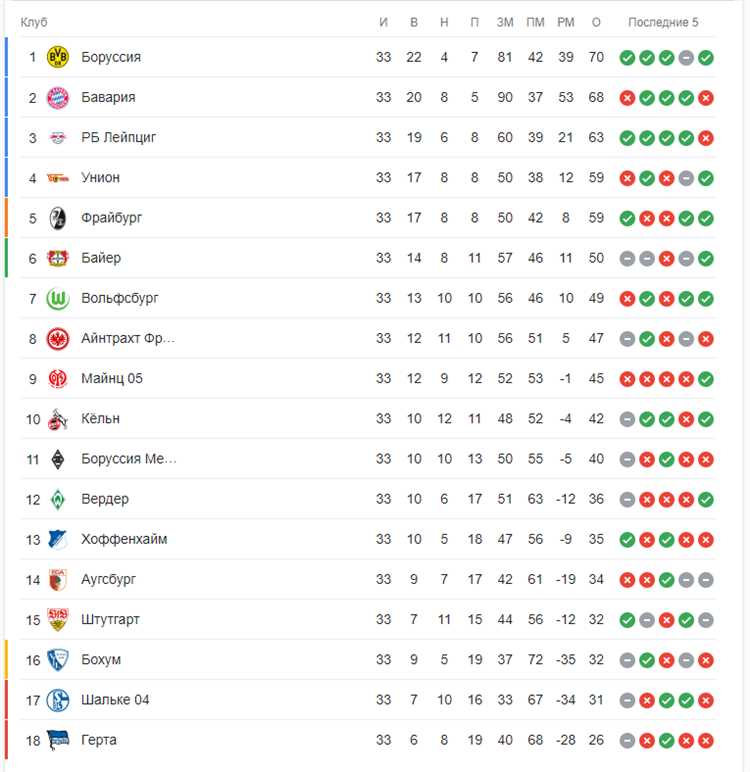750x772 pixels.
Task: Click the Hertha flag logo
Action: pos(58,740)
